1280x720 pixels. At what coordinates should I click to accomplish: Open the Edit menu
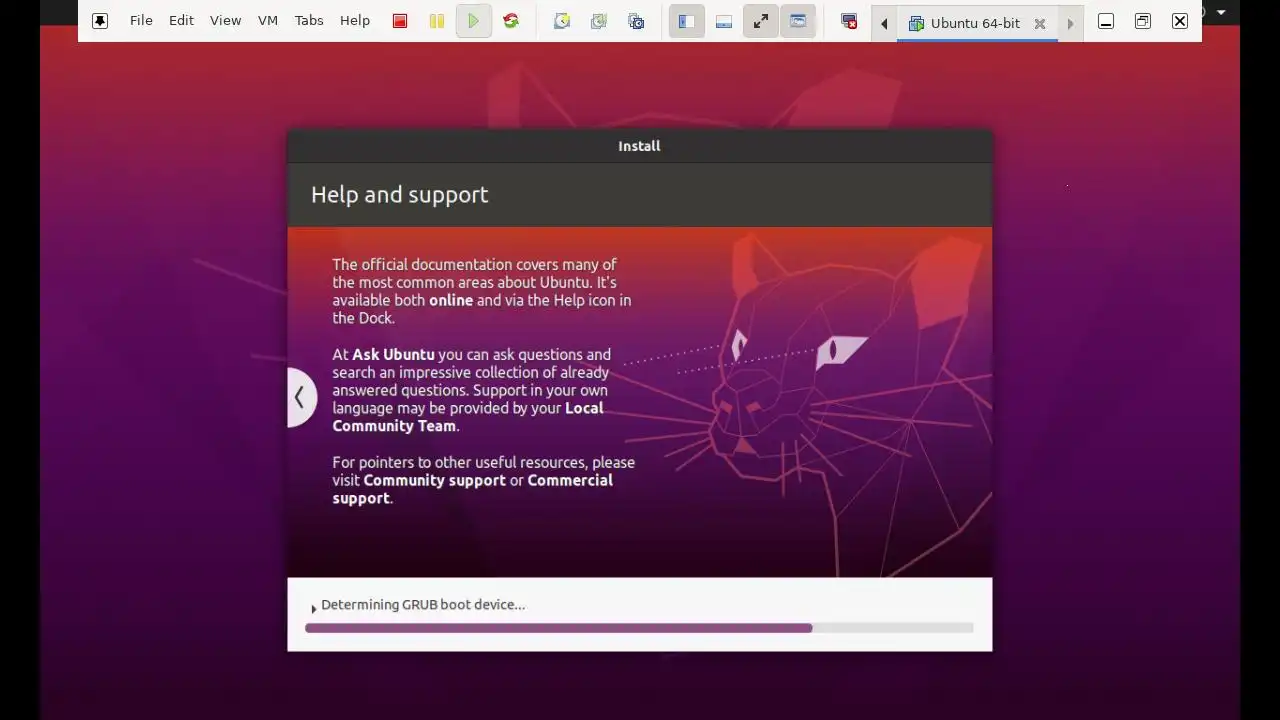(x=181, y=21)
